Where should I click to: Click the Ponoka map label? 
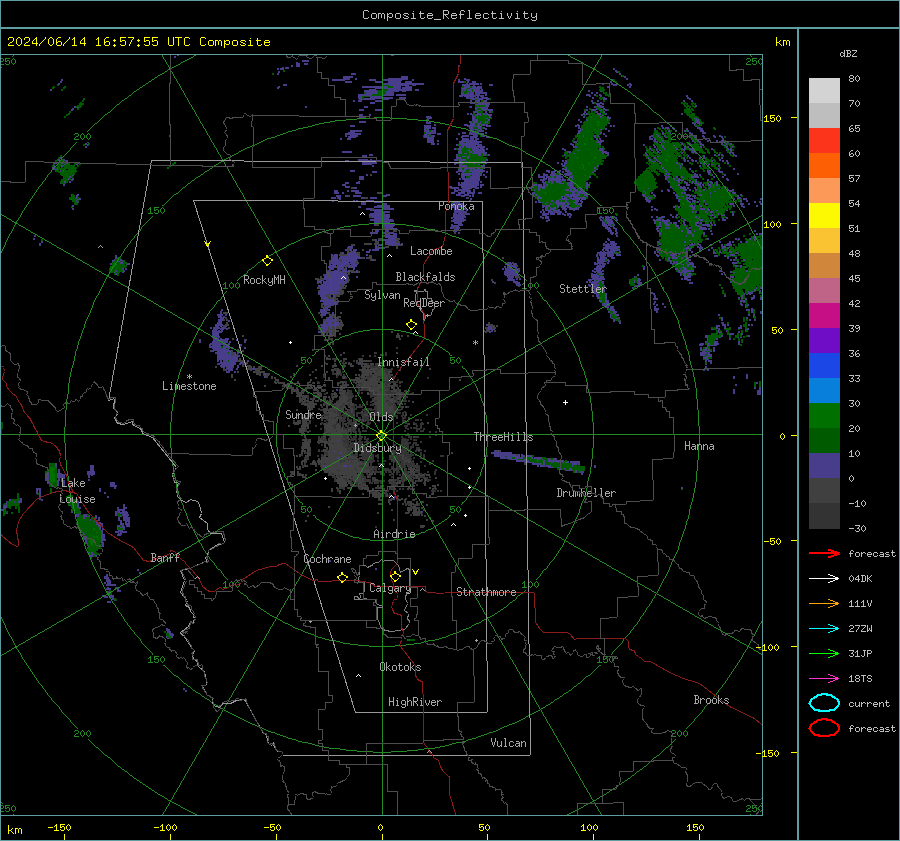point(456,206)
